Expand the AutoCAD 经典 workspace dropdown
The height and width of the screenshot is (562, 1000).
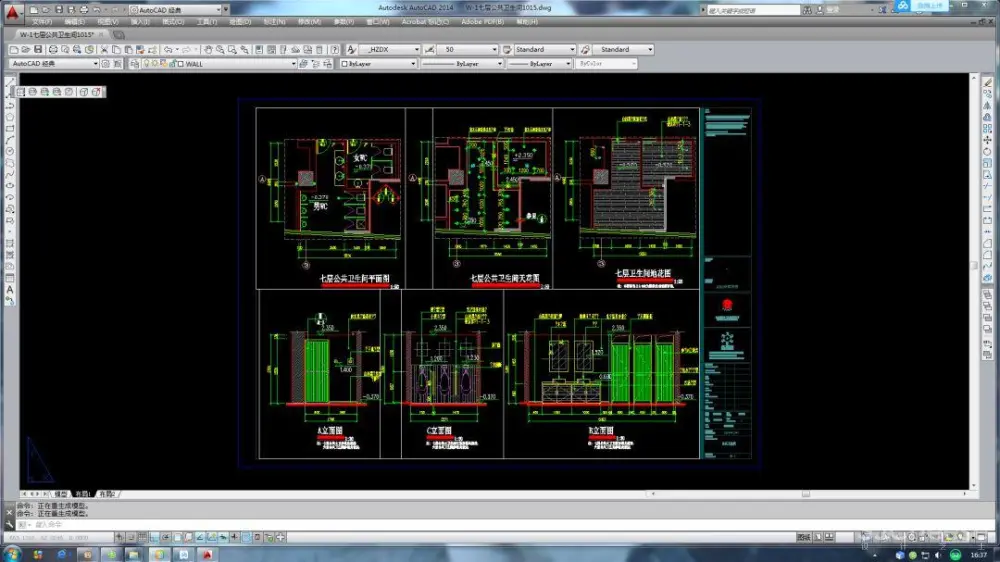point(96,63)
